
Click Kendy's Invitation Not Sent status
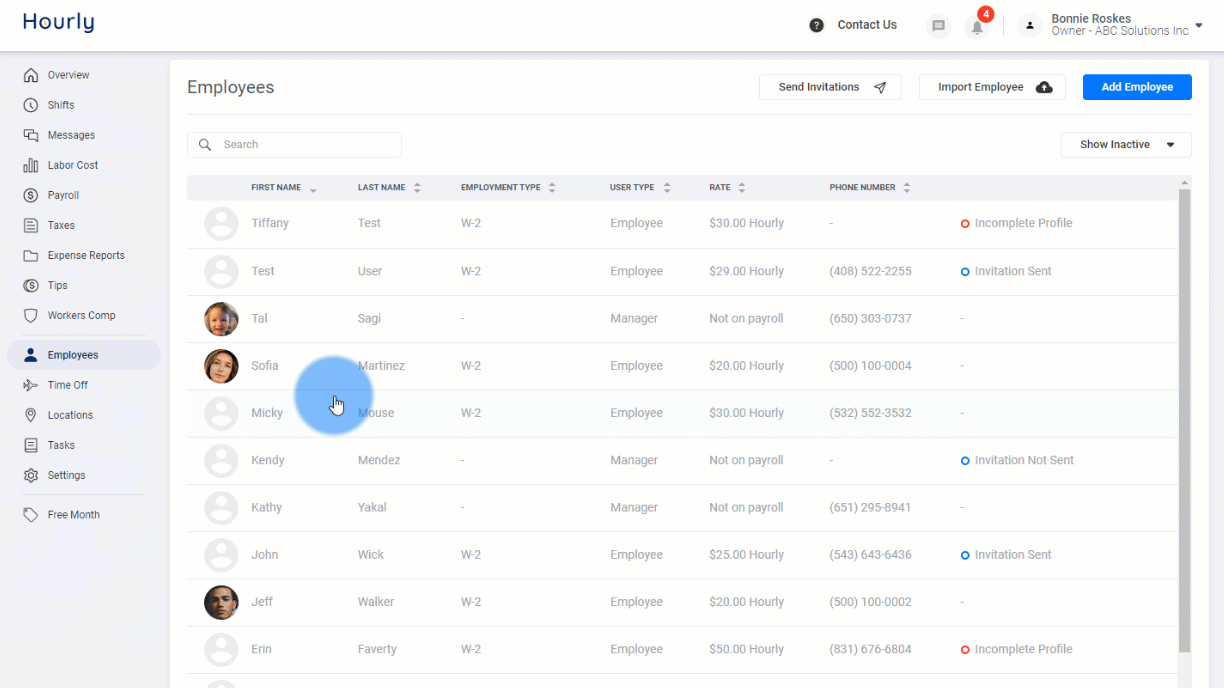tap(1017, 460)
